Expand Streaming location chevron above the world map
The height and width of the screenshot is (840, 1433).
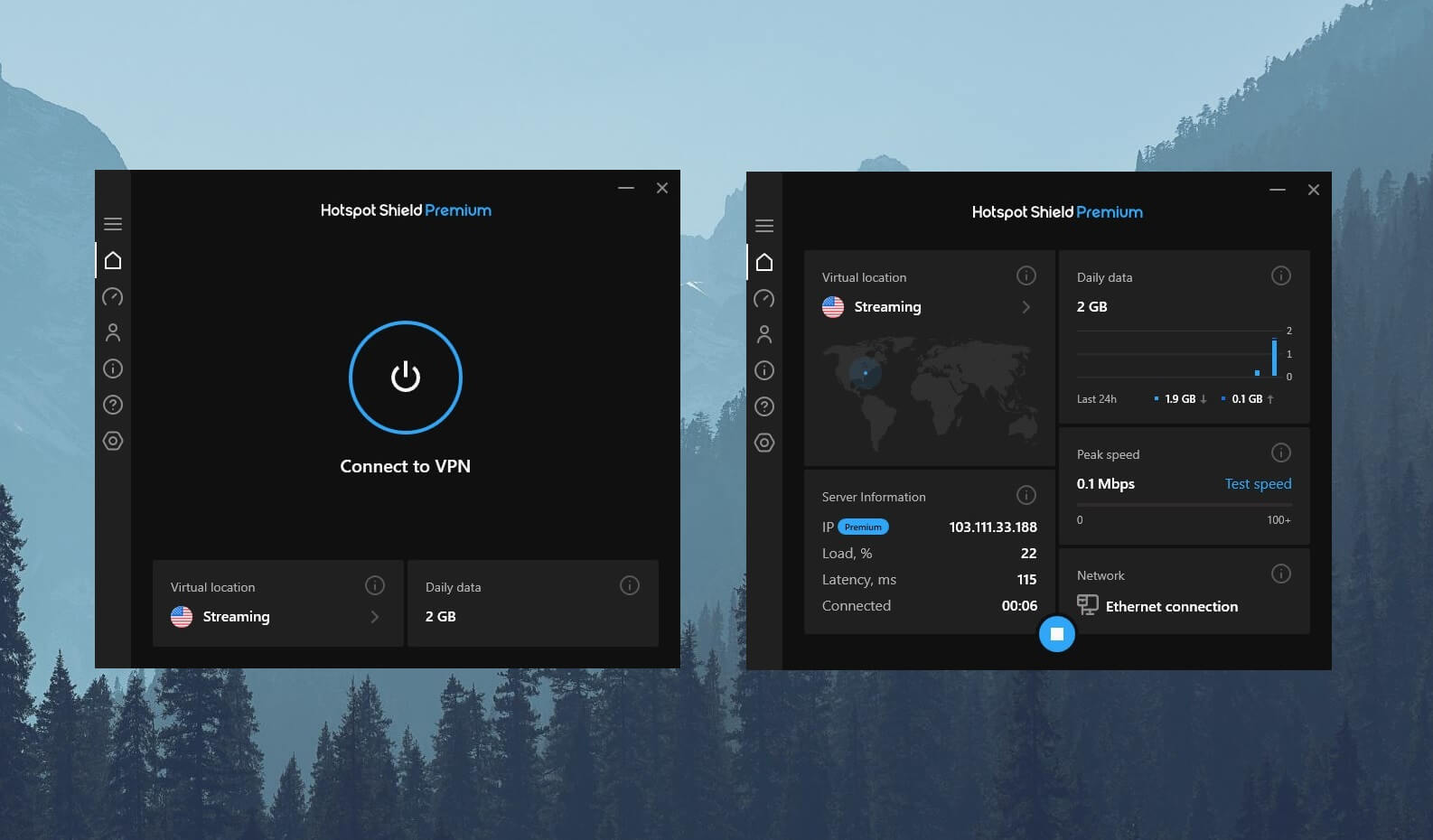1026,307
